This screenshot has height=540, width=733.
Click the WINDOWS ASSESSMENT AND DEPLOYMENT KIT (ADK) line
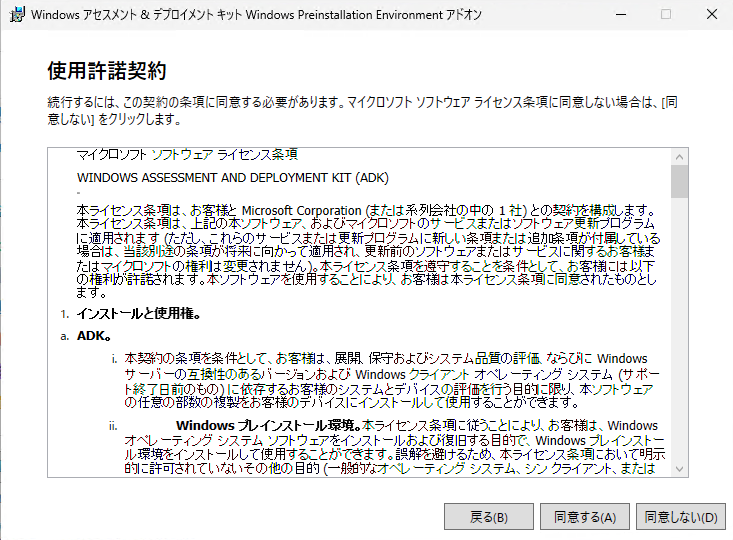[233, 178]
